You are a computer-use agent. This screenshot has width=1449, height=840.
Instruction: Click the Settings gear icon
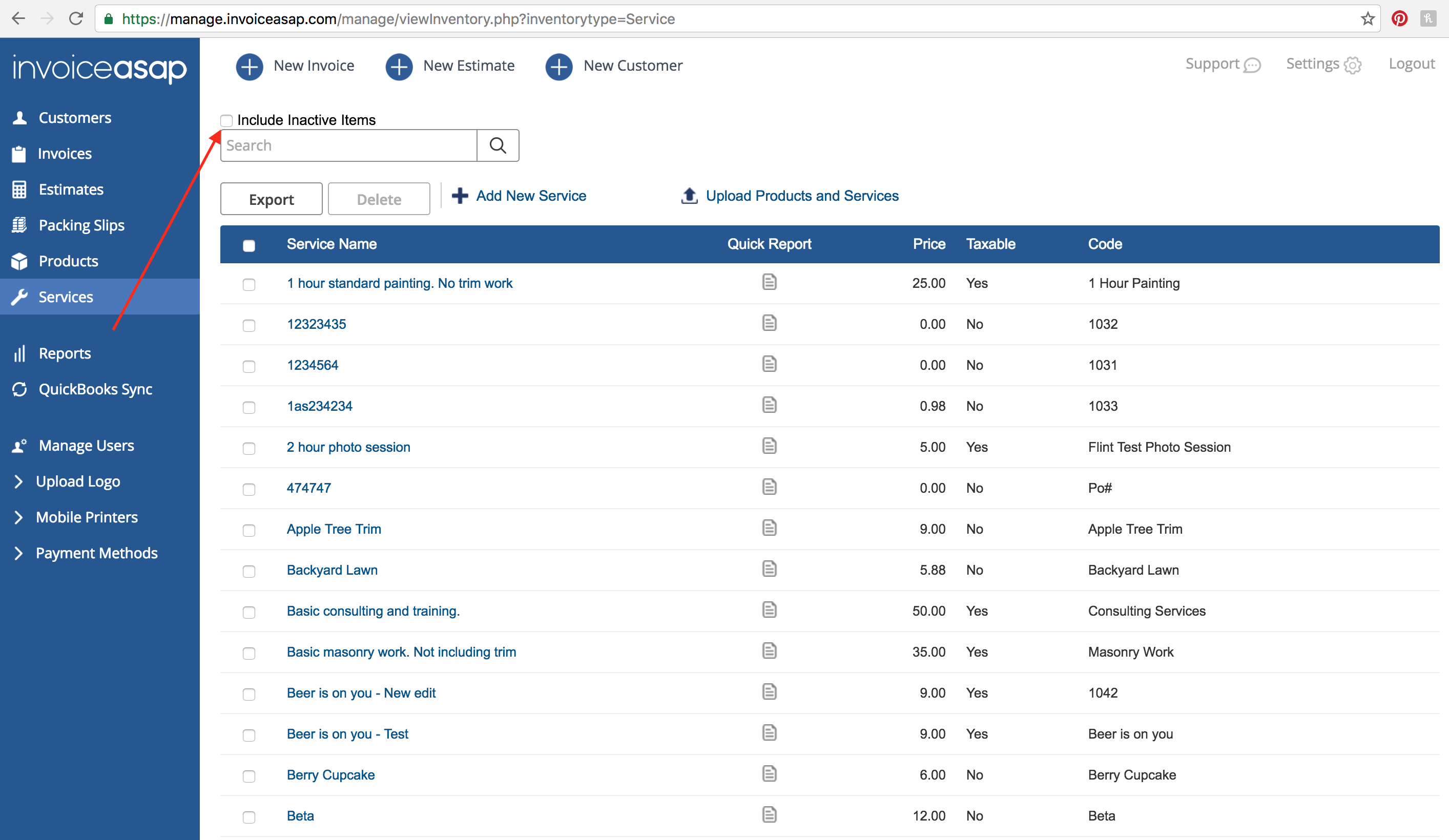[1352, 66]
